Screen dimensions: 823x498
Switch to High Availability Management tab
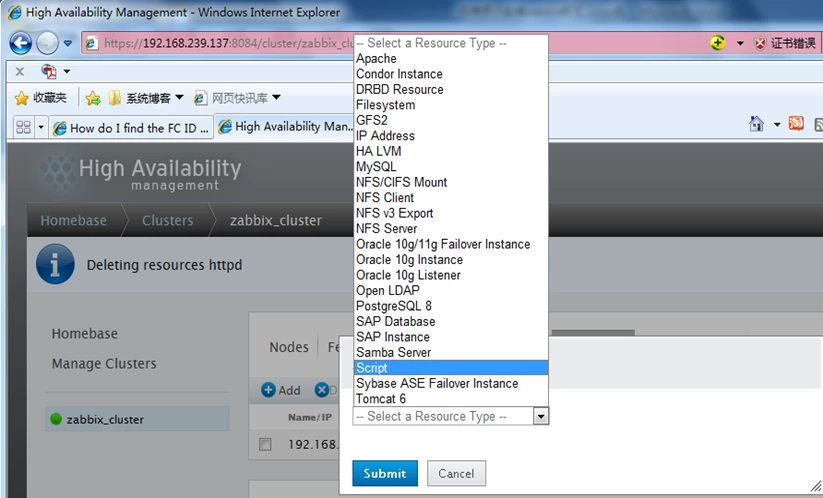click(286, 126)
